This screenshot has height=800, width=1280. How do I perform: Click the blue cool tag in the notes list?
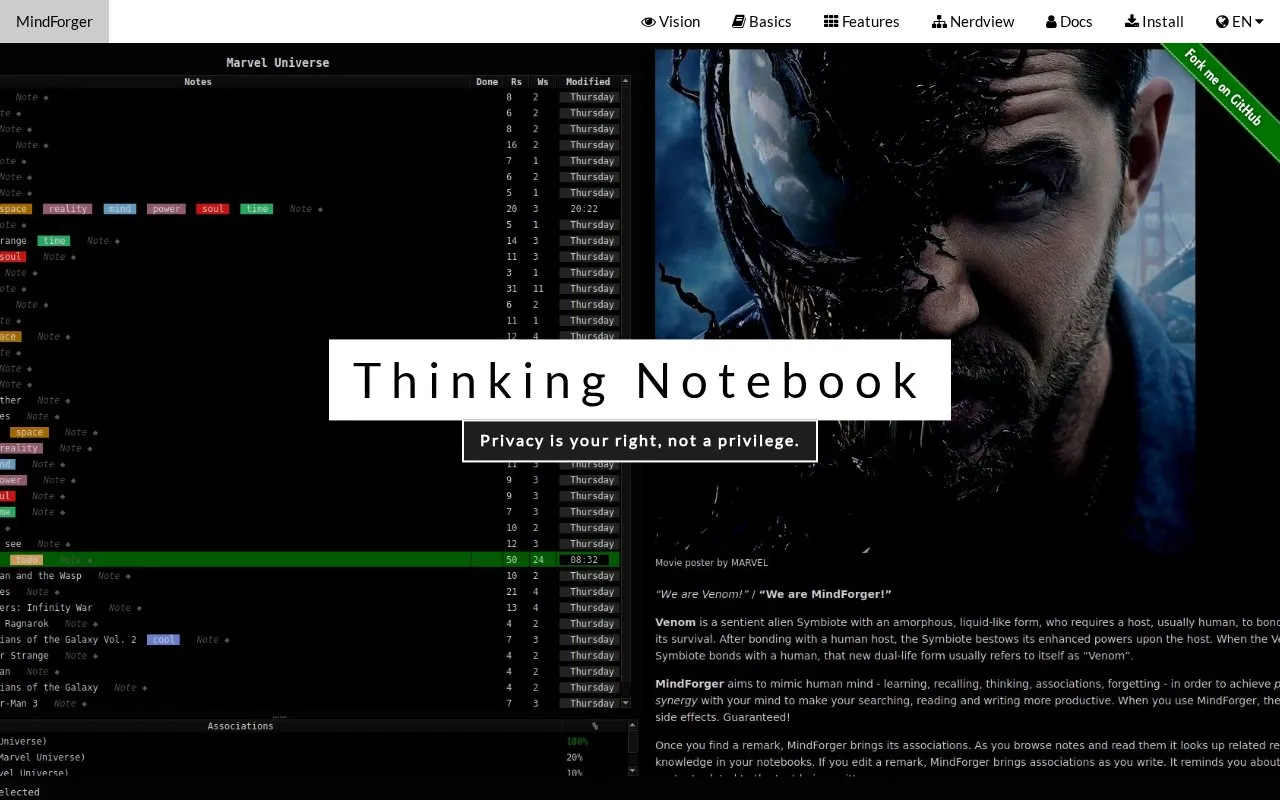[163, 640]
